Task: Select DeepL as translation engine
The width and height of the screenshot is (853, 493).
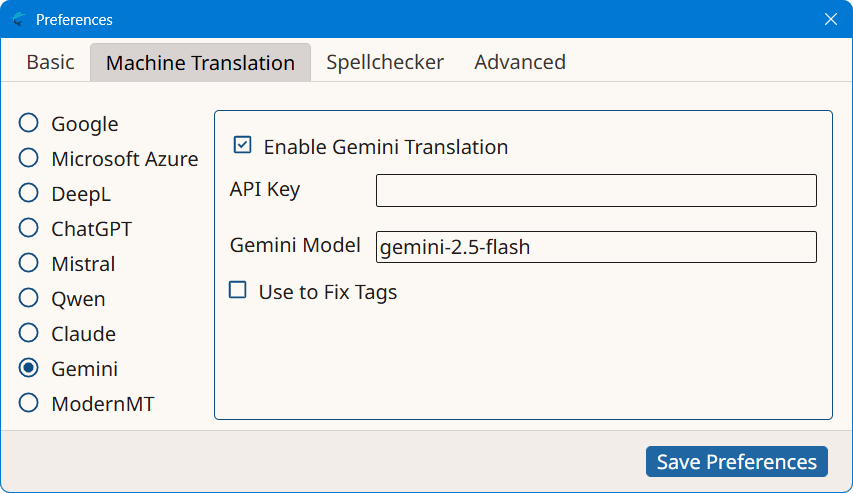Action: point(30,193)
